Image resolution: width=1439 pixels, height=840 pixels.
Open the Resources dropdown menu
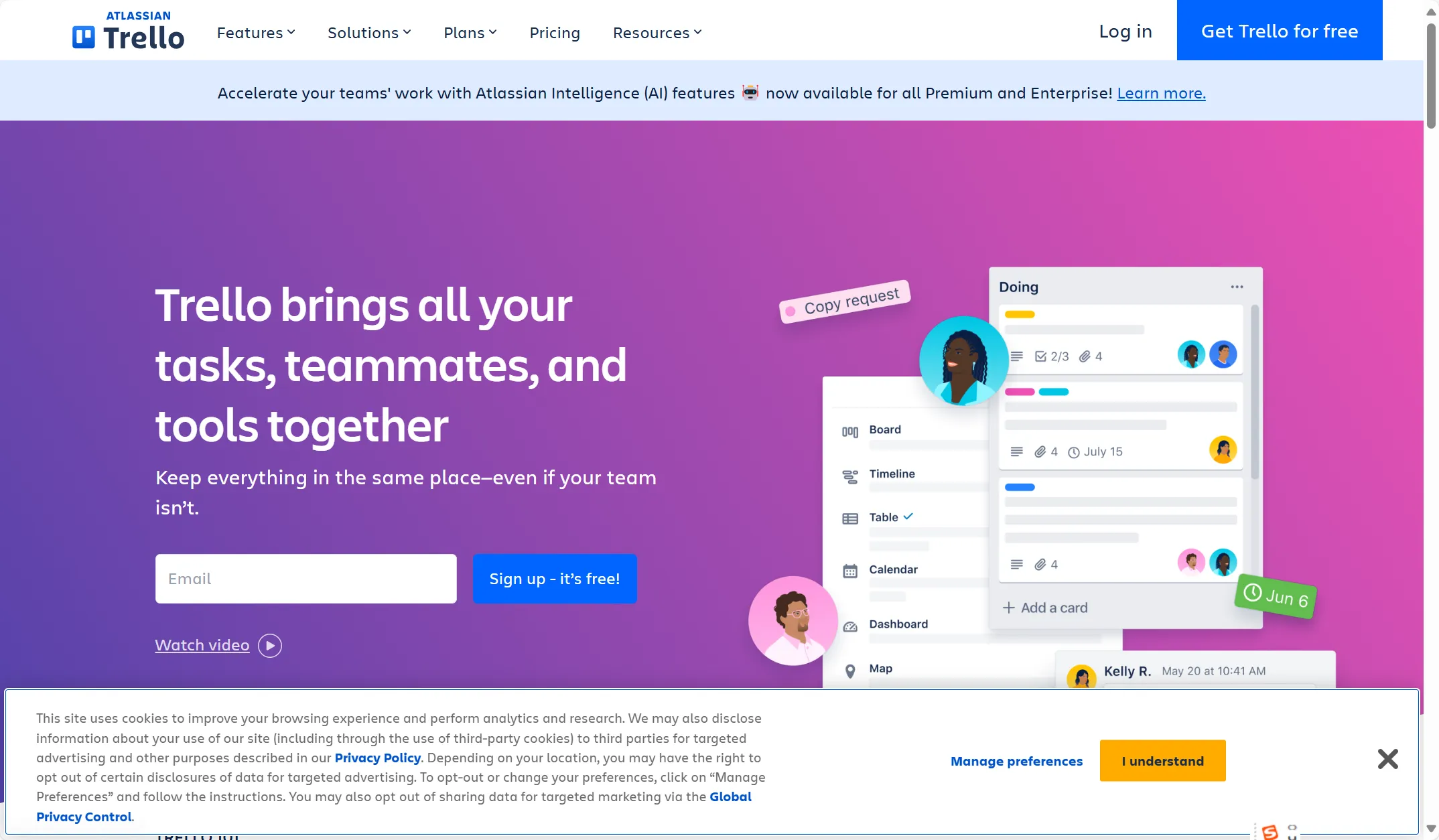click(x=656, y=32)
